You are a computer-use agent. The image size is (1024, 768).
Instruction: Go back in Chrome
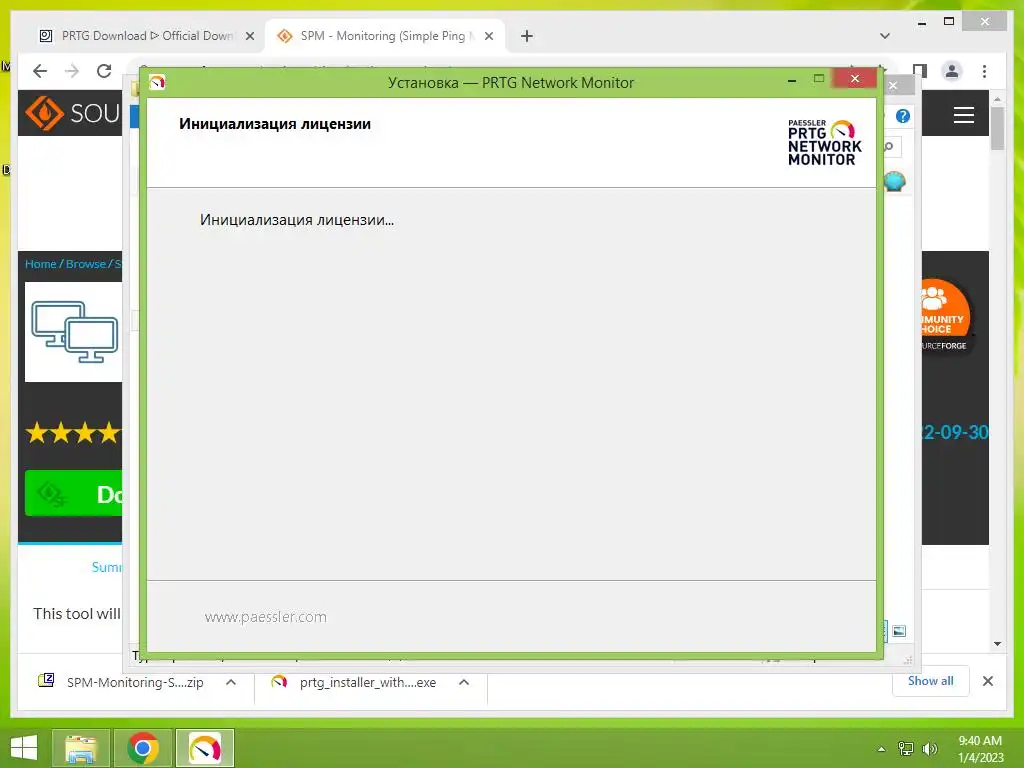click(x=40, y=71)
